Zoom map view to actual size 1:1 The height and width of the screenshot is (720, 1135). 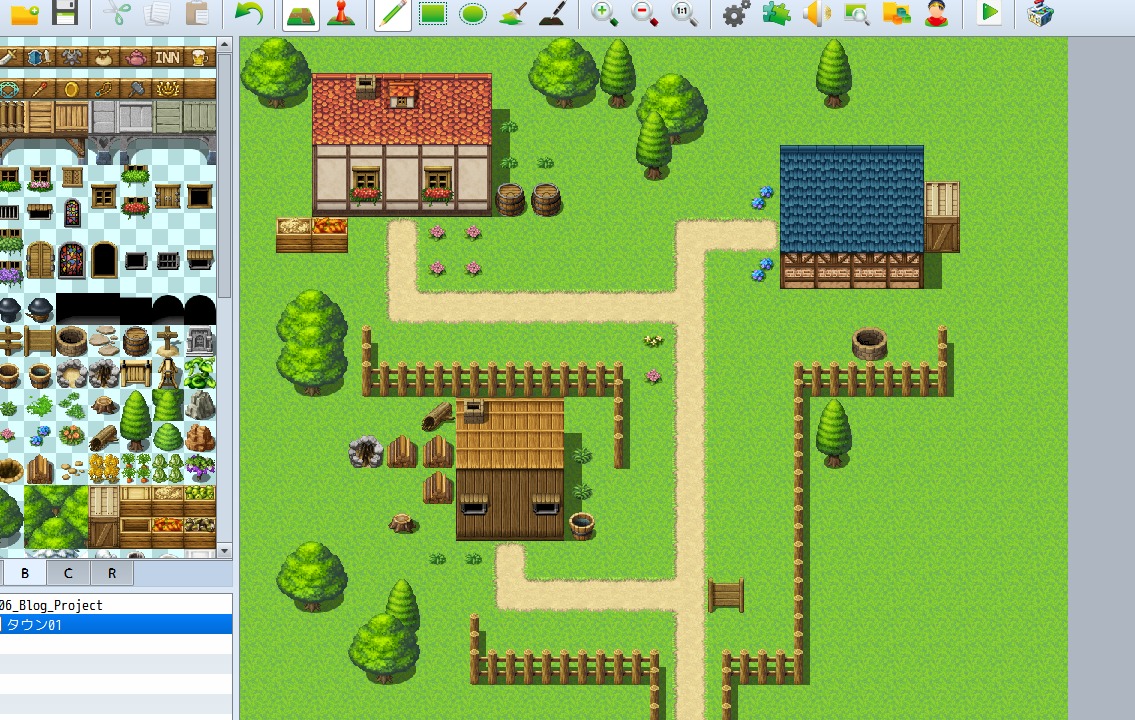(685, 14)
